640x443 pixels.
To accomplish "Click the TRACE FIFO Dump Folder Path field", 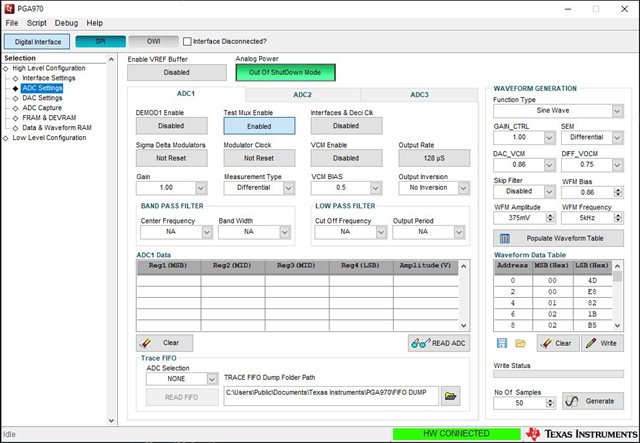I will point(331,396).
